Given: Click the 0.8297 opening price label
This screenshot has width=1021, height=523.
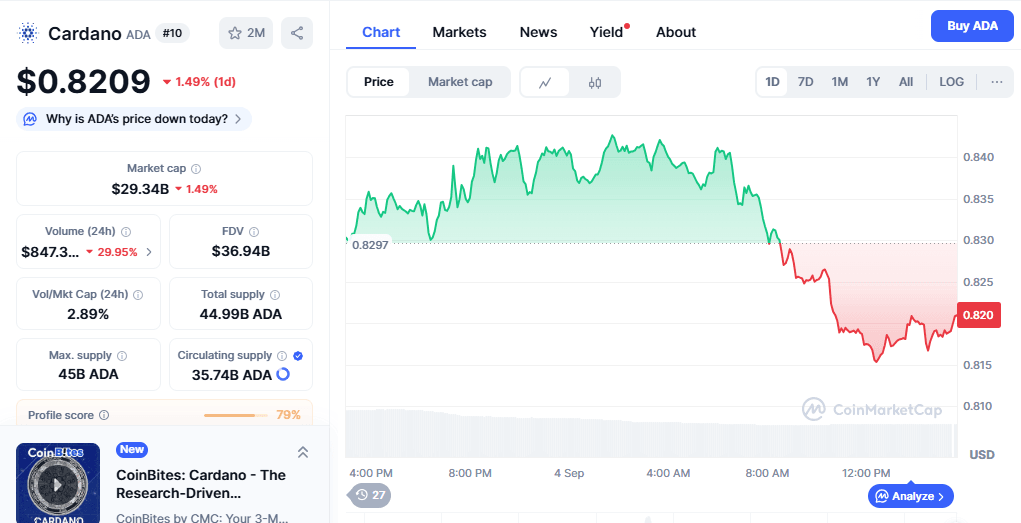Looking at the screenshot, I should (370, 245).
